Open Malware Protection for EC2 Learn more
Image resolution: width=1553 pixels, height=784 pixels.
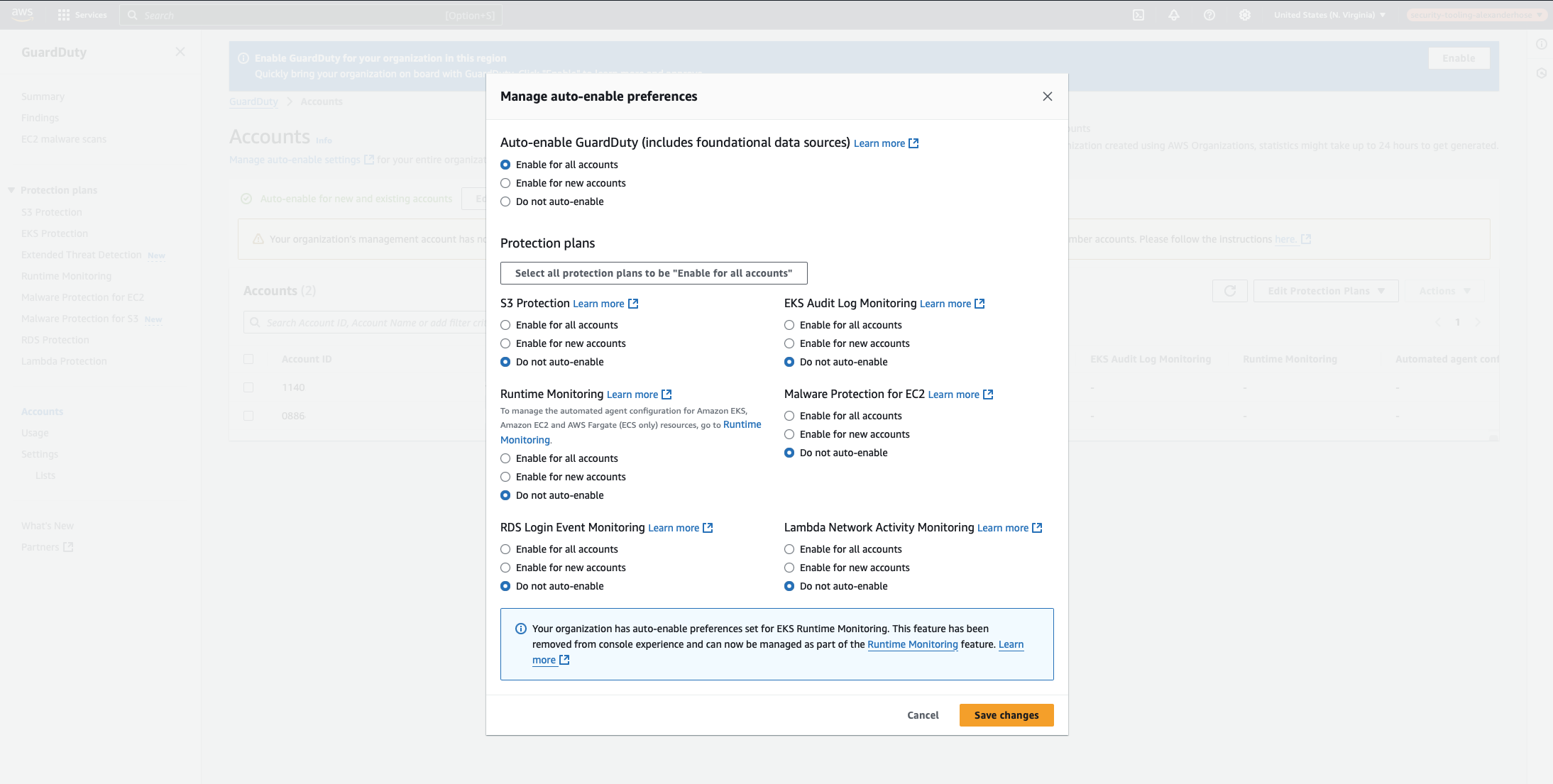pos(960,394)
